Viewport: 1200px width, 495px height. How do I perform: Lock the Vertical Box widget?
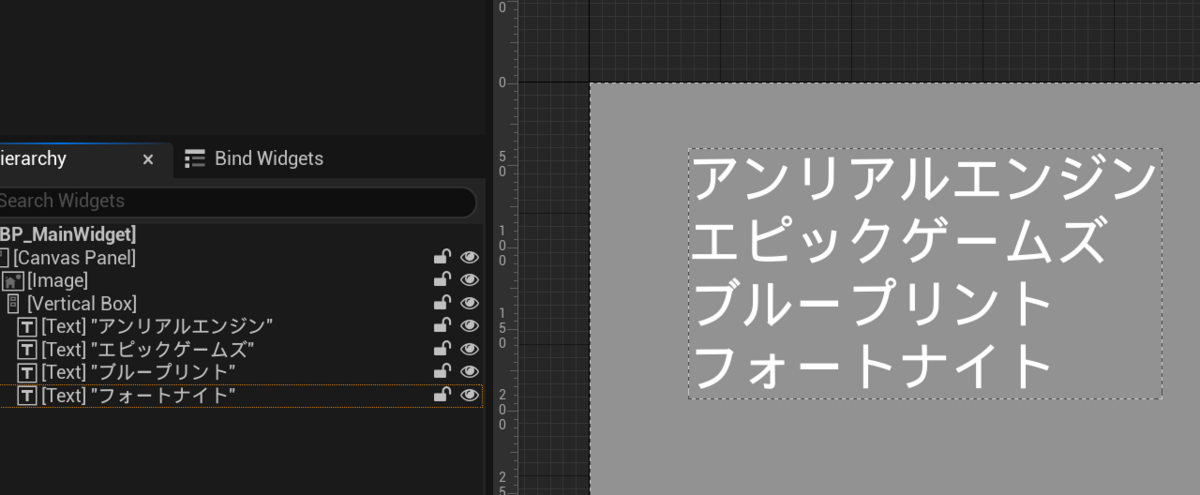point(442,304)
